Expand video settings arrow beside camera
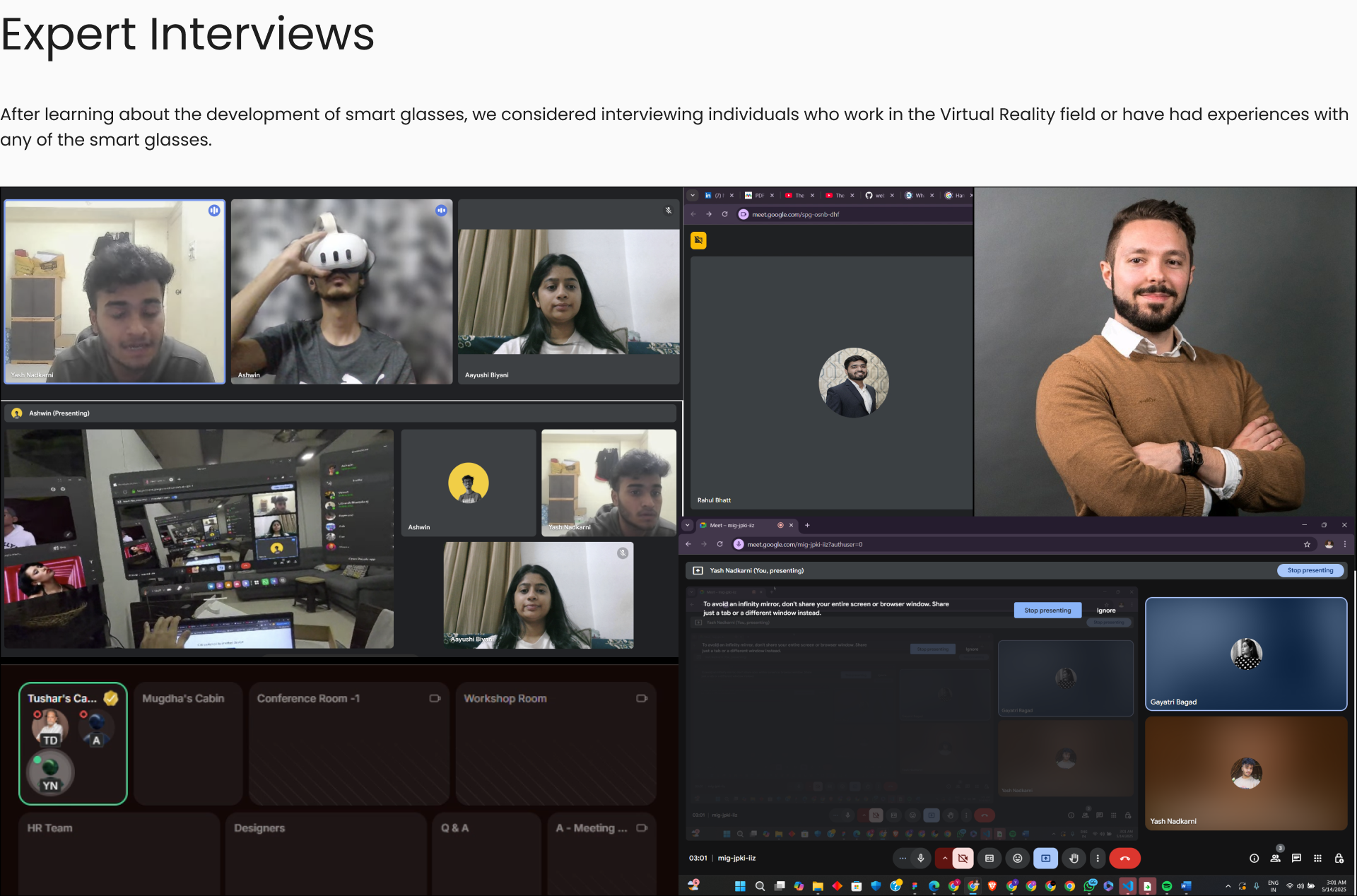Screen dimensions: 1357x896 click(944, 858)
